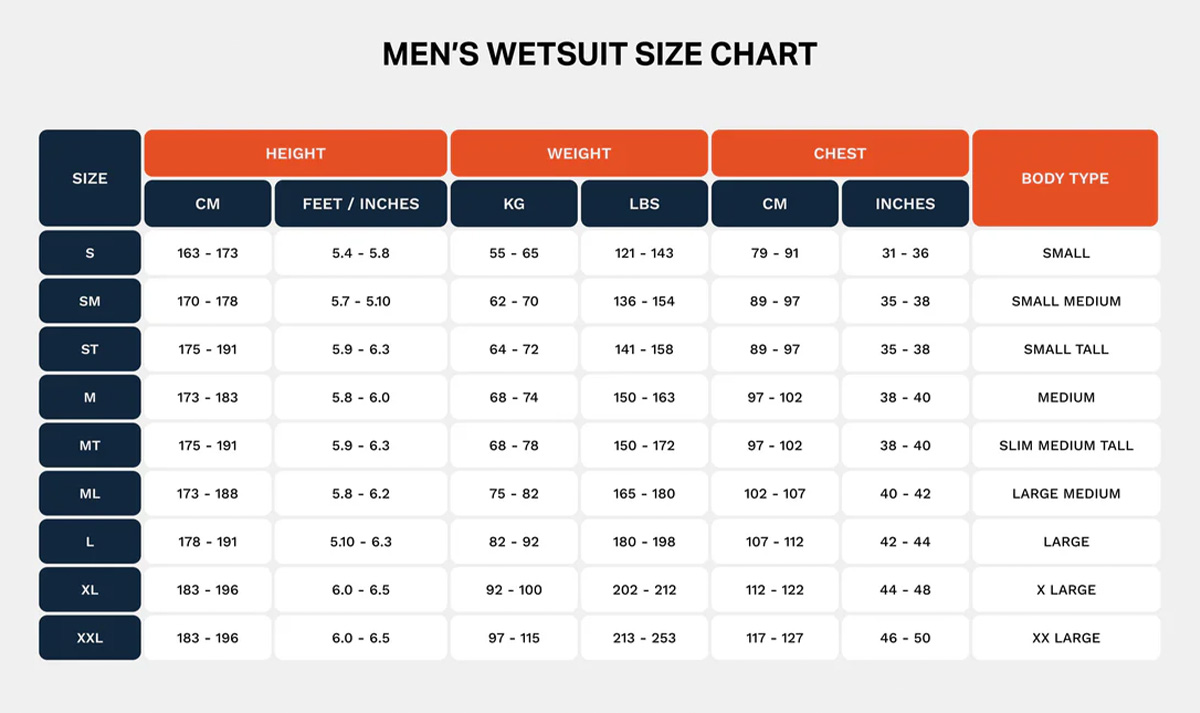Select the 213 - 253 lbs cell

644,638
